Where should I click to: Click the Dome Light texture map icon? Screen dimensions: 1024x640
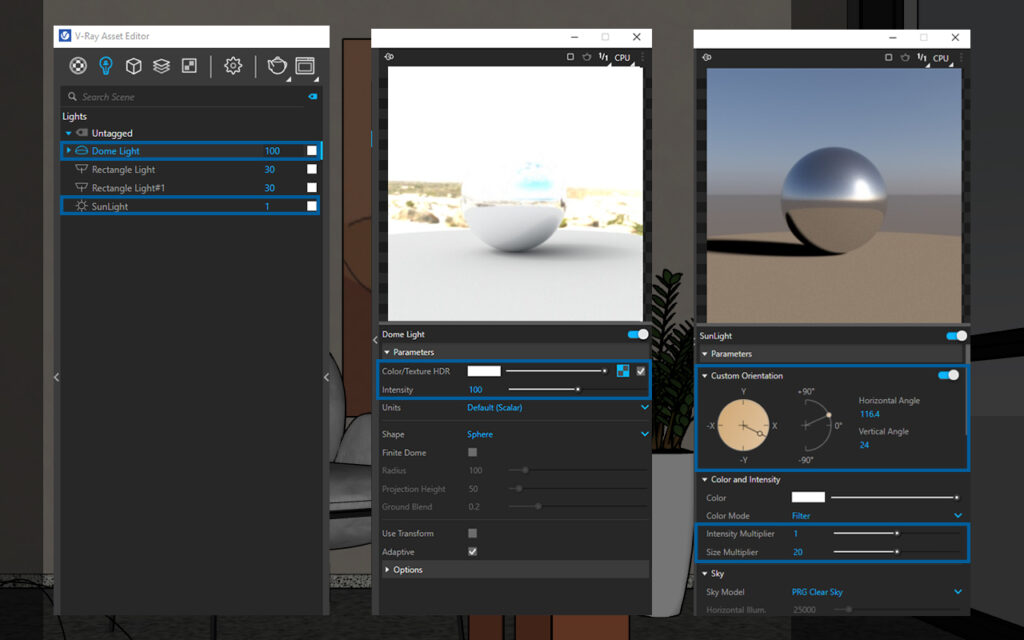[623, 371]
